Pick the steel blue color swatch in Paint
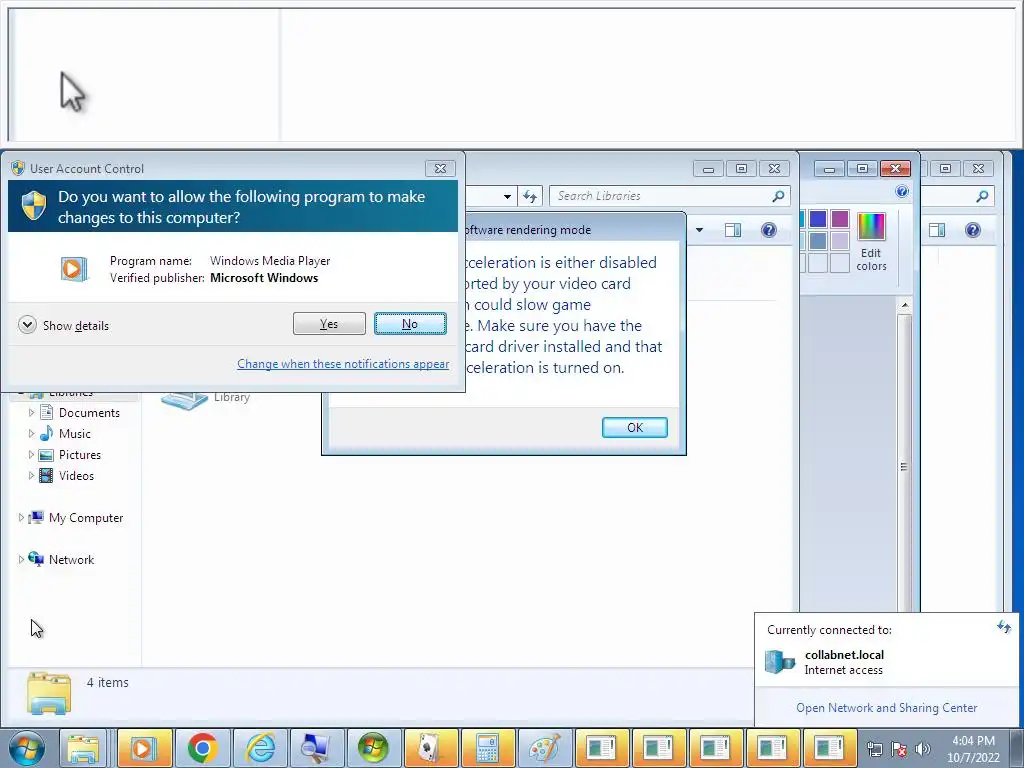Image resolution: width=1024 pixels, height=768 pixels. [x=818, y=241]
